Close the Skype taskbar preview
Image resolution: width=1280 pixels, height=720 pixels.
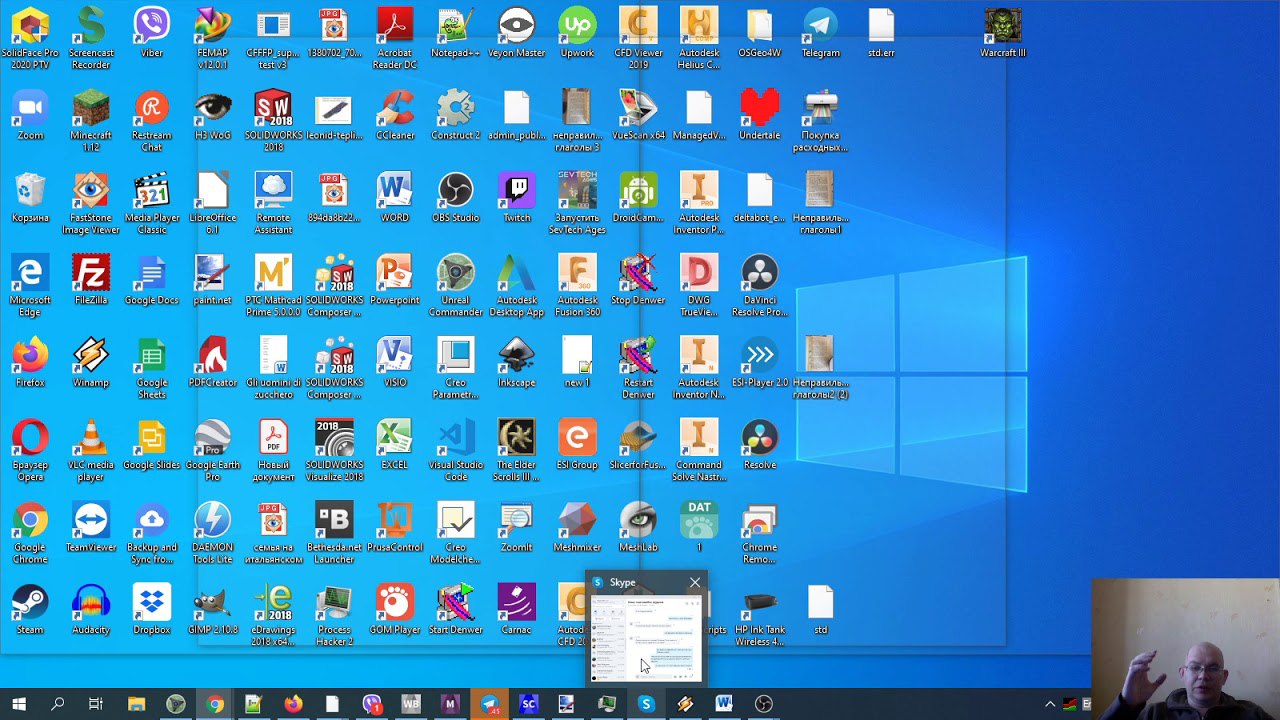tap(695, 582)
